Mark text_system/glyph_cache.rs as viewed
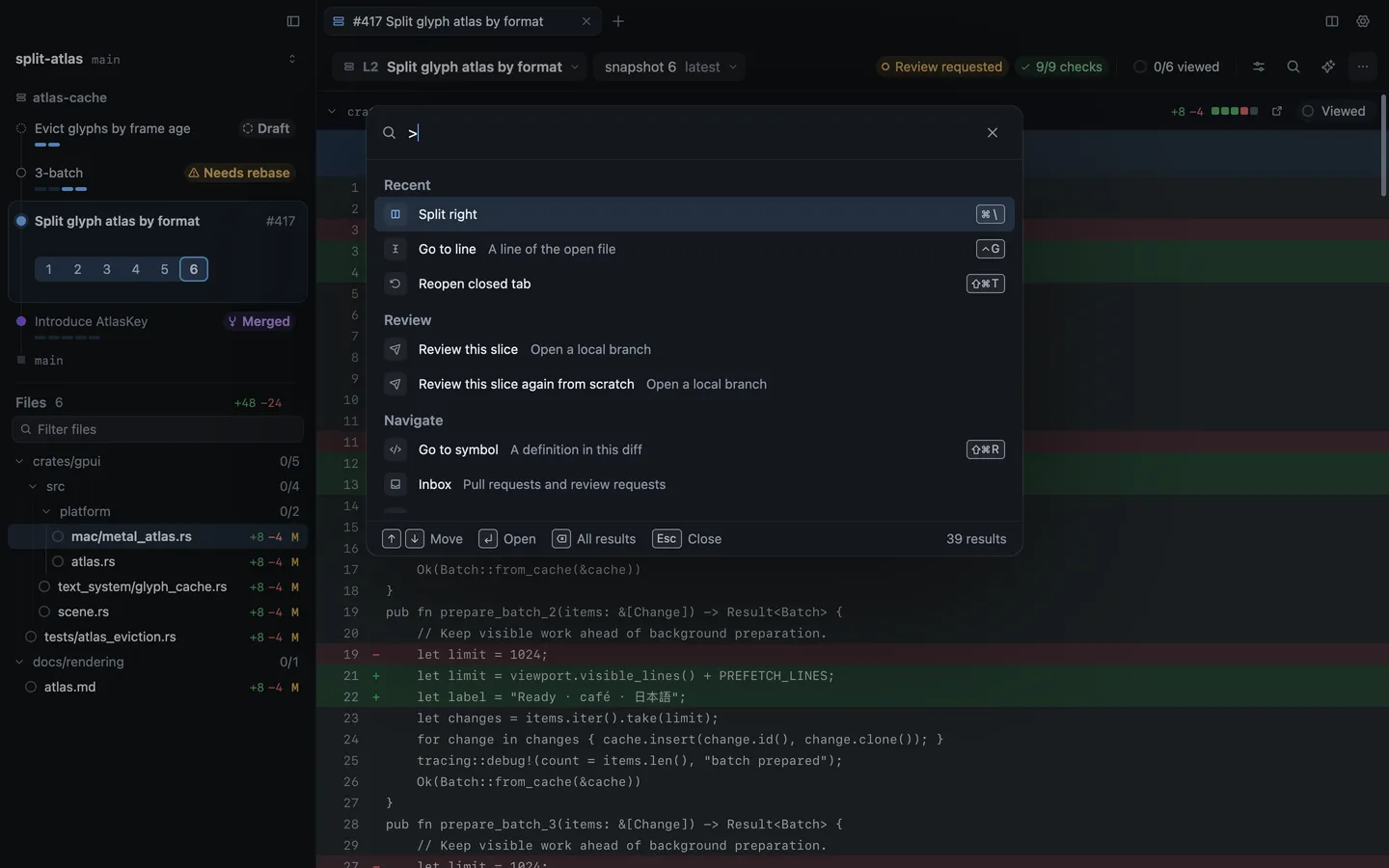The height and width of the screenshot is (868, 1389). (x=44, y=586)
